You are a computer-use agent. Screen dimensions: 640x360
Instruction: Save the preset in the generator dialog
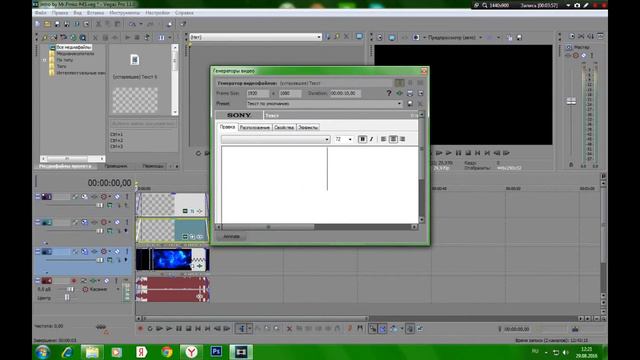(410, 104)
